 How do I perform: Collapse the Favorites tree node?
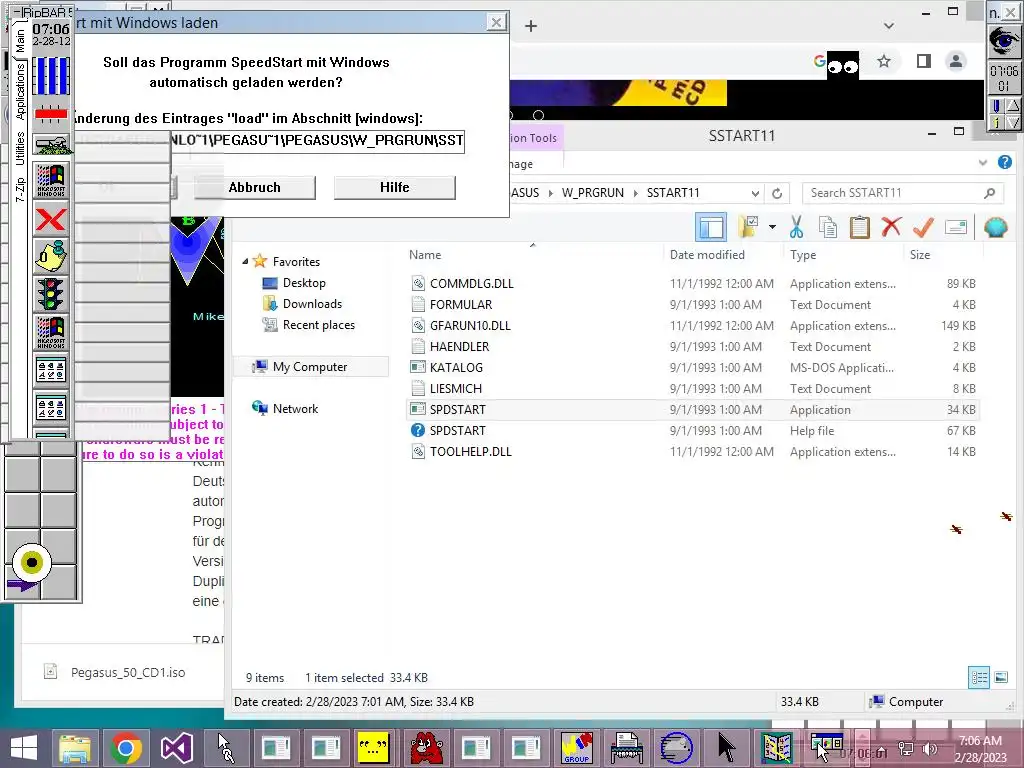245,261
